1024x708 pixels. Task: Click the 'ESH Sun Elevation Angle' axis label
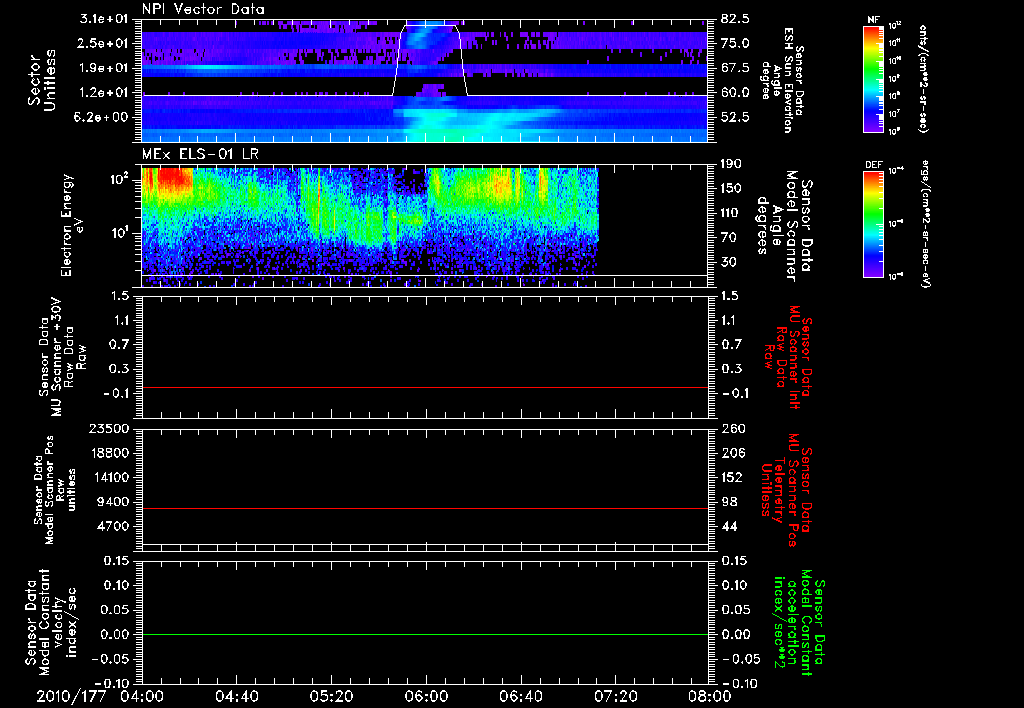coord(782,80)
